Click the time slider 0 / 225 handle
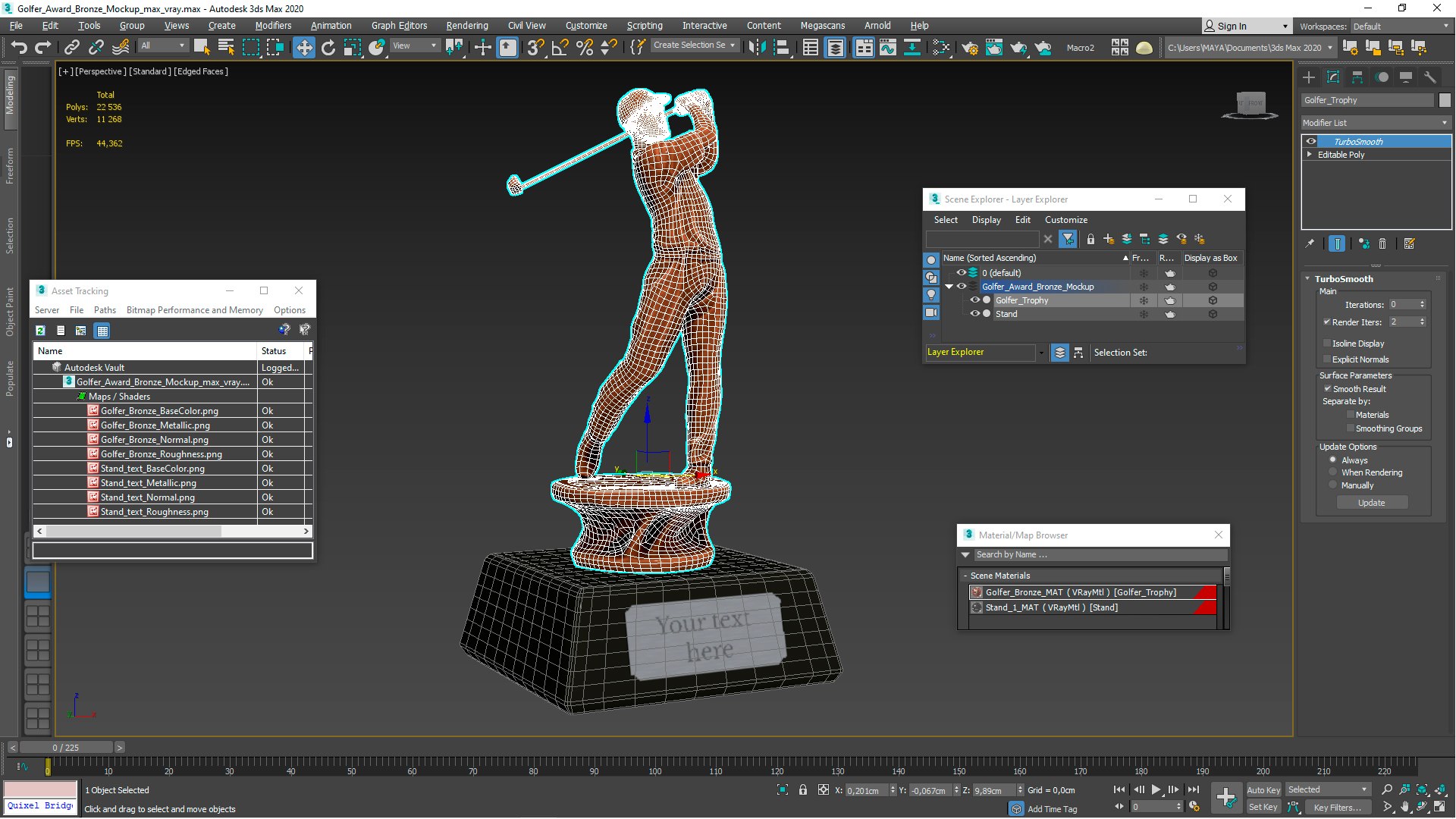The width and height of the screenshot is (1456, 819). [x=66, y=748]
